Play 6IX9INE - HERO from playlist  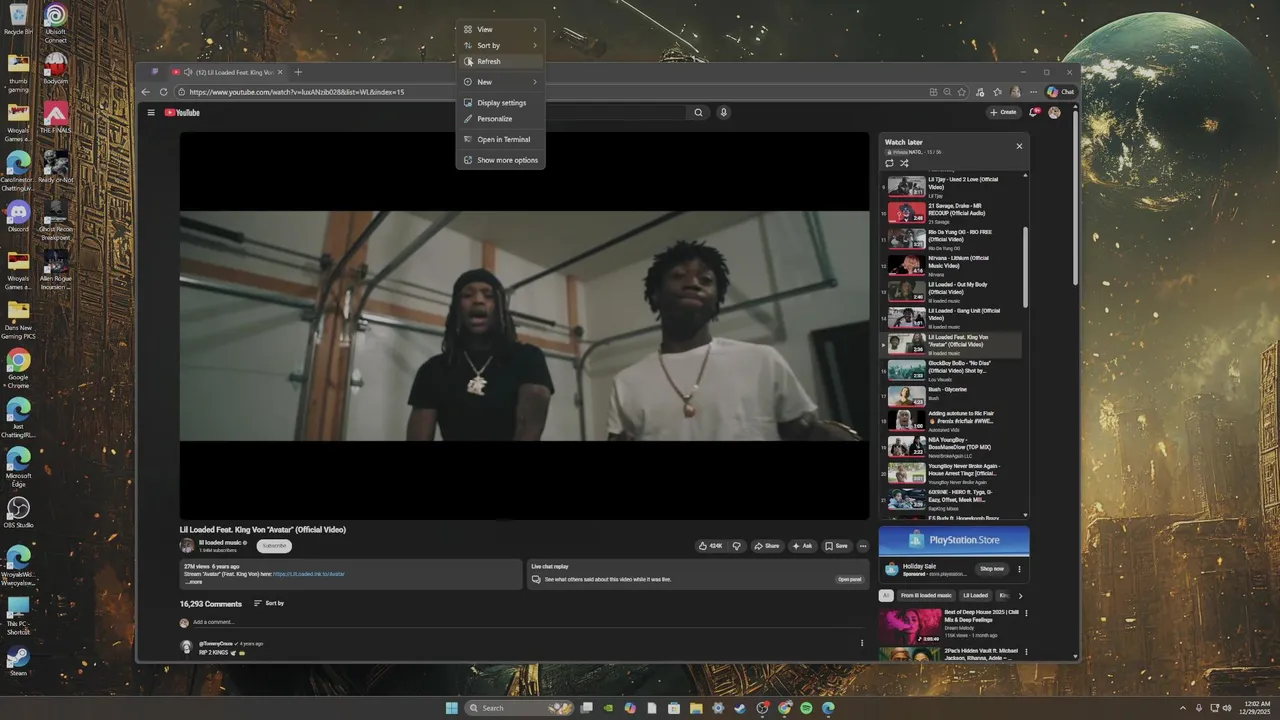click(953, 499)
